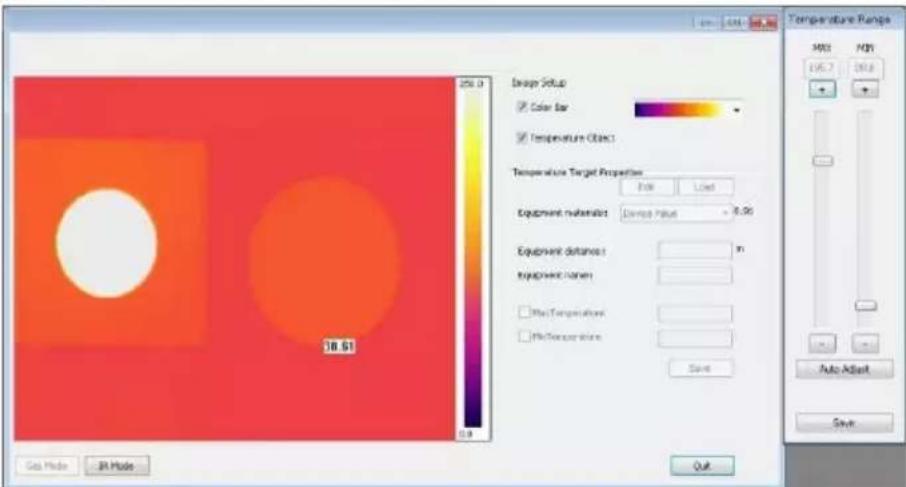Viewport: 906px width, 487px height.
Task: Toggle the Color Bar checkbox
Action: tap(522, 107)
